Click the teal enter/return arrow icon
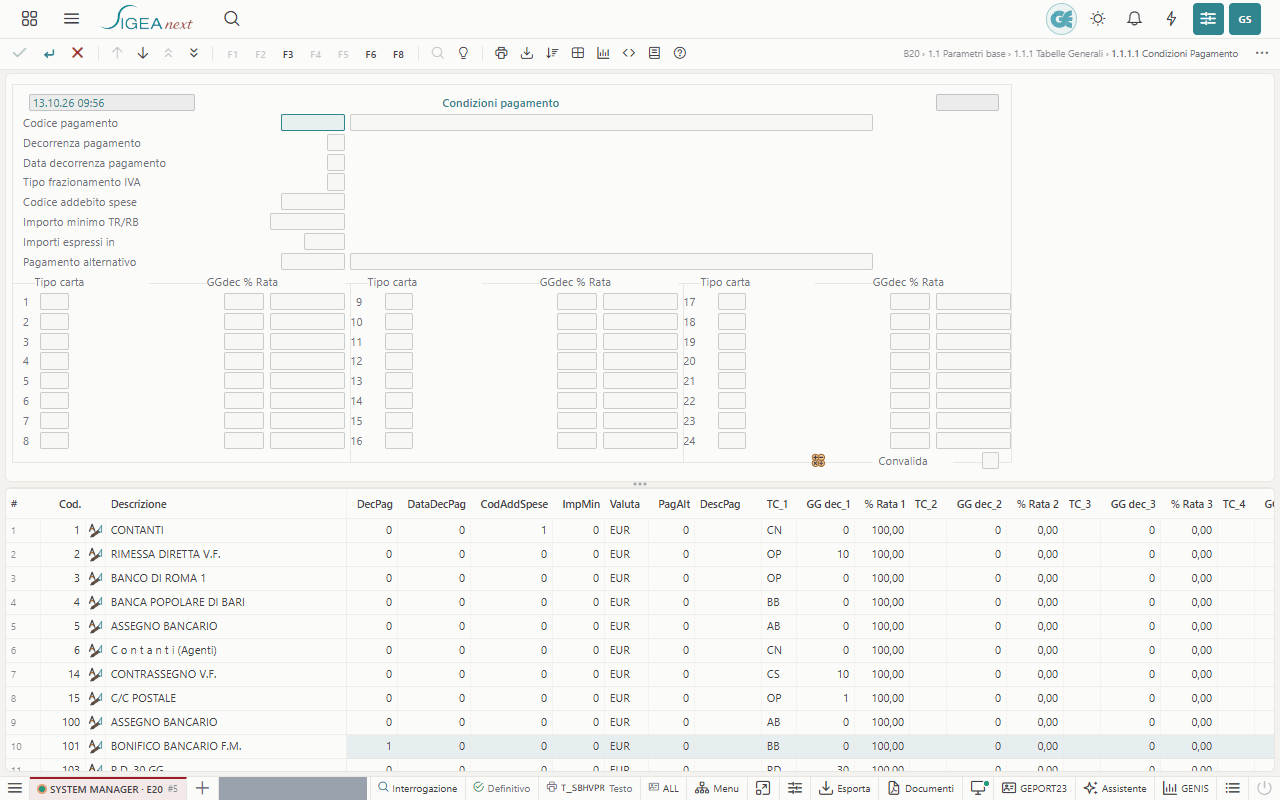The height and width of the screenshot is (800, 1280). click(49, 53)
